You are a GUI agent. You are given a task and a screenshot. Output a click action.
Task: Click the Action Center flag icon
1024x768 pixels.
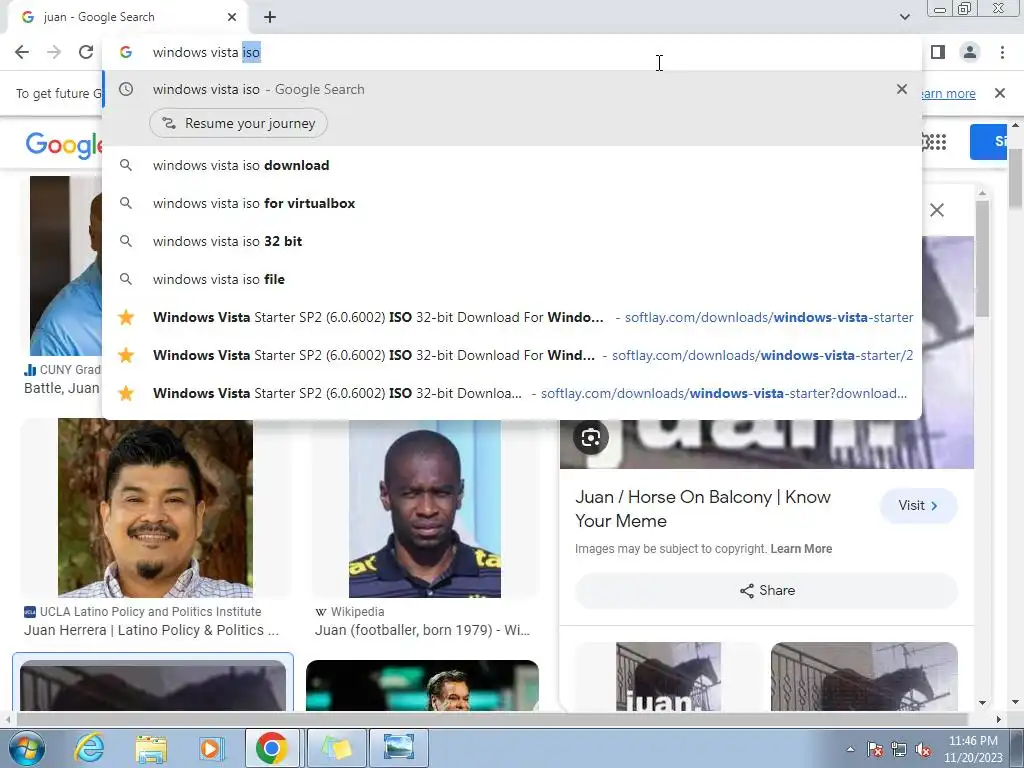(875, 749)
